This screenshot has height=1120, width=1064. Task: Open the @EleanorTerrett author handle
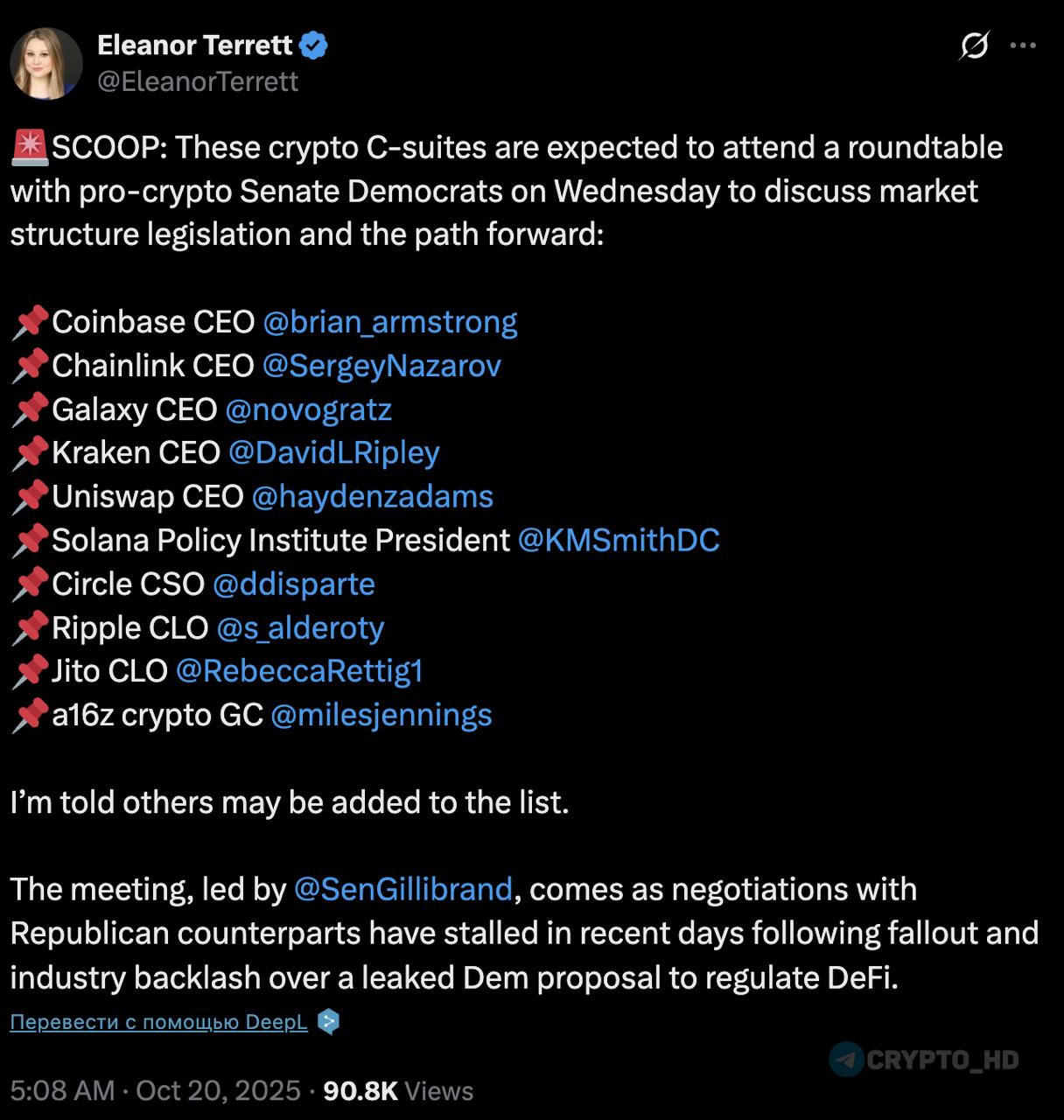(x=198, y=81)
